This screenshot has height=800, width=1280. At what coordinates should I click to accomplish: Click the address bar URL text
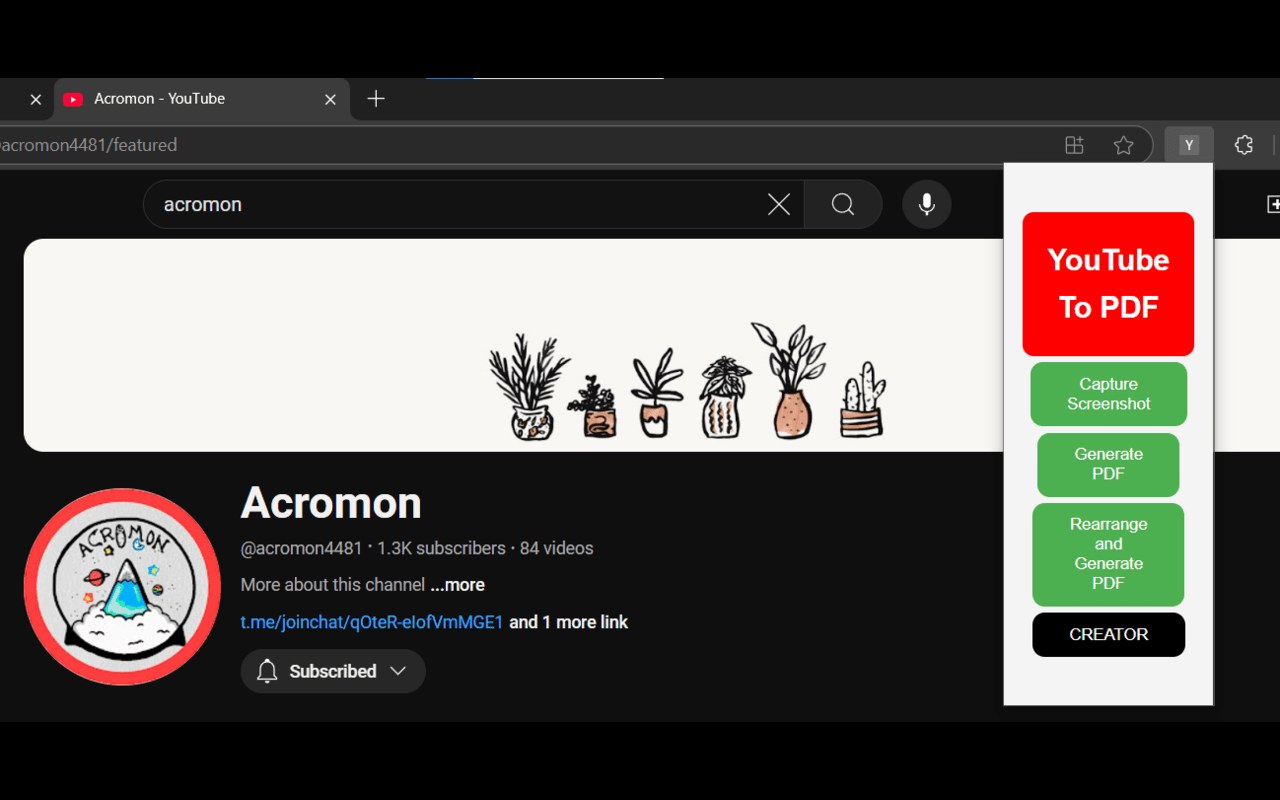(89, 145)
